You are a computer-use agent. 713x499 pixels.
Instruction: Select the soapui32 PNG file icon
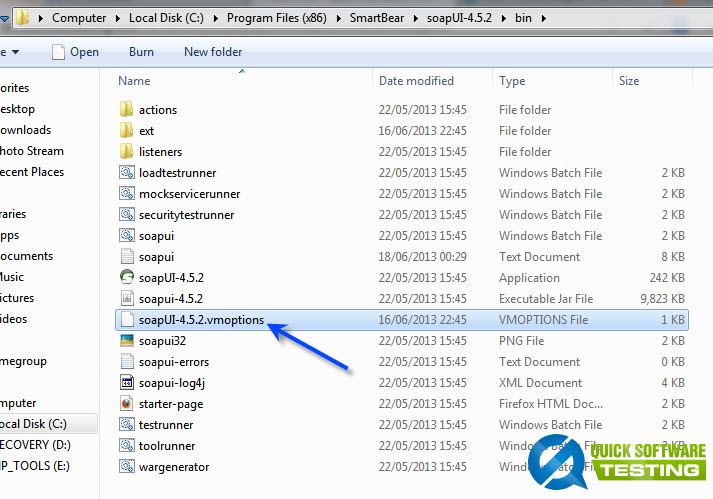point(126,341)
